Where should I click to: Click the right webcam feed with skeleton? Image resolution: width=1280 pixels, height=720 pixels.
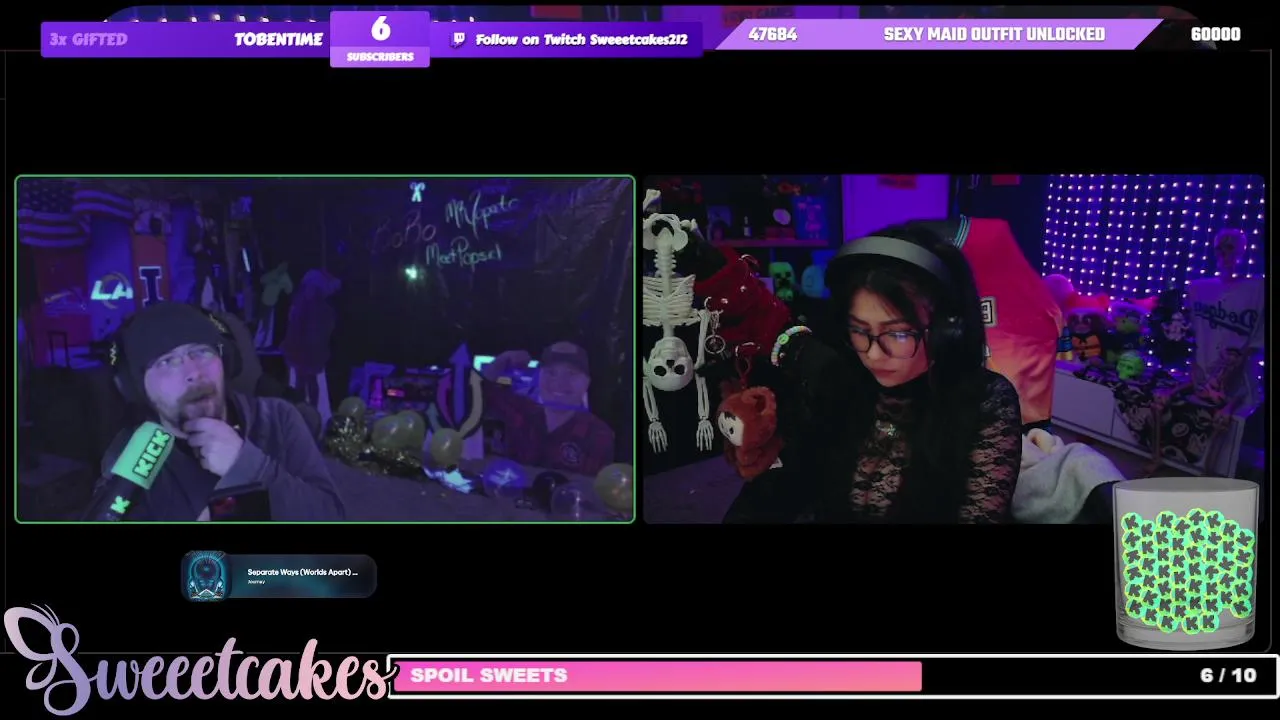click(954, 349)
